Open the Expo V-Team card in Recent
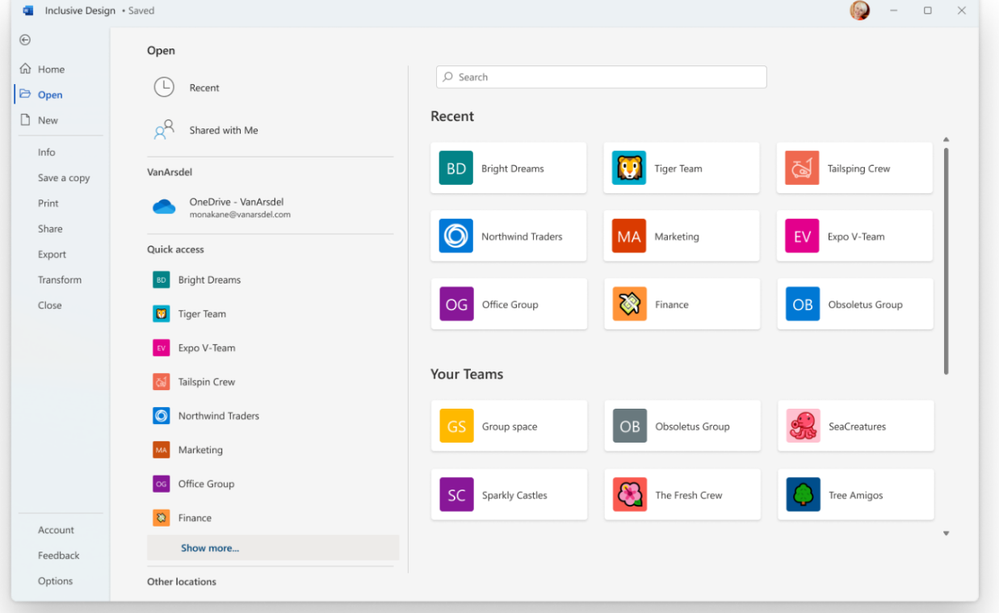The image size is (999, 613). tap(854, 236)
